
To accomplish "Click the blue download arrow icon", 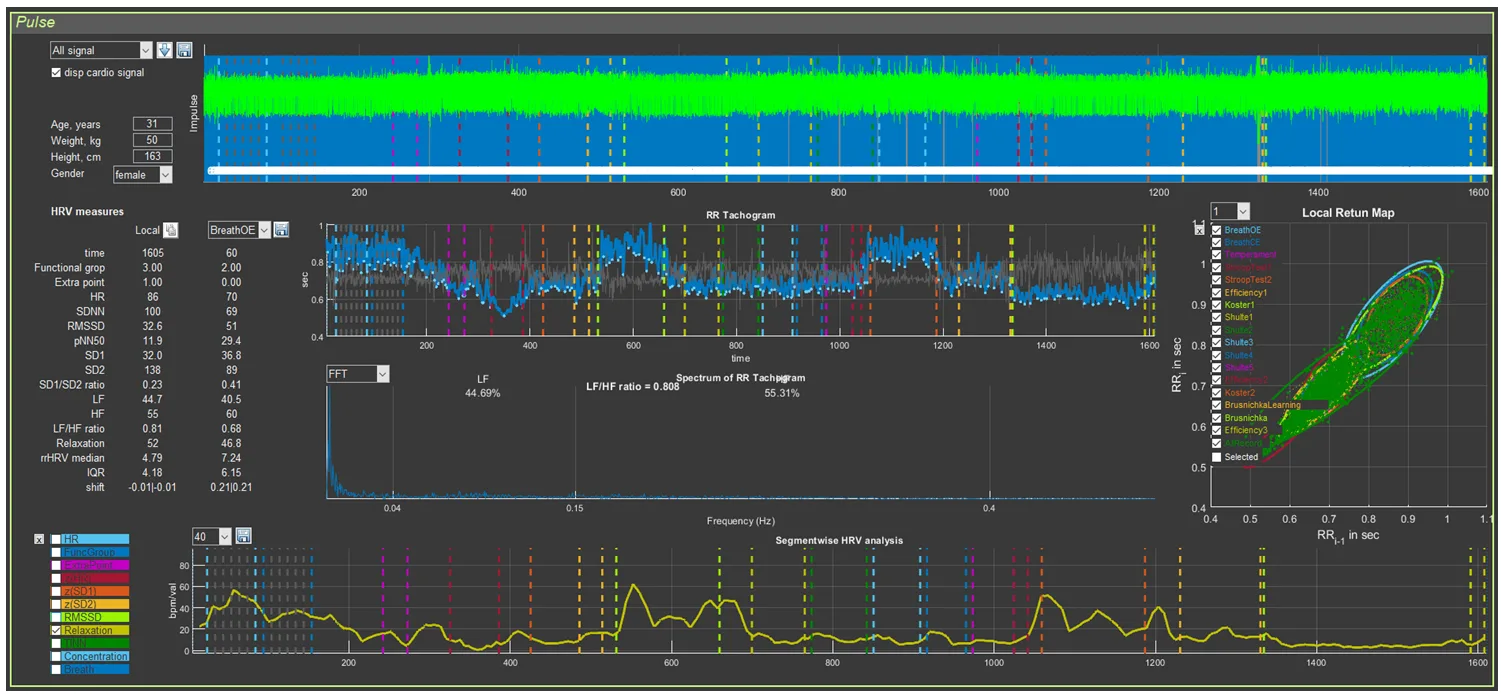I will (x=165, y=50).
